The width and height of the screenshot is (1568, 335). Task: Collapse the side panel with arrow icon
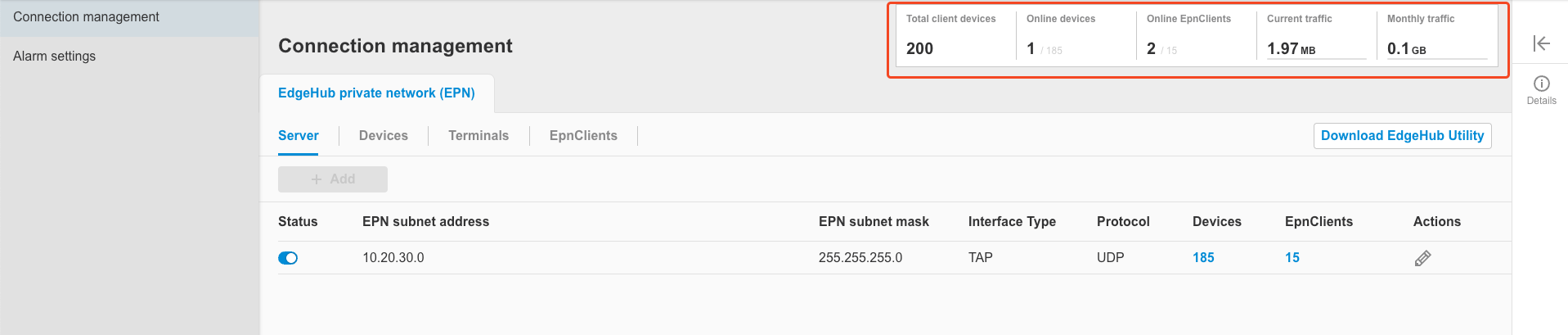[x=1541, y=43]
